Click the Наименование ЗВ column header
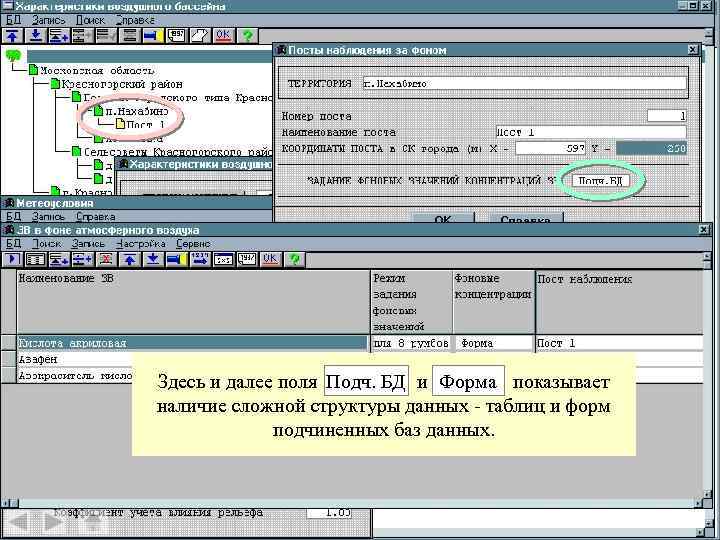The width and height of the screenshot is (720, 540). pos(193,302)
